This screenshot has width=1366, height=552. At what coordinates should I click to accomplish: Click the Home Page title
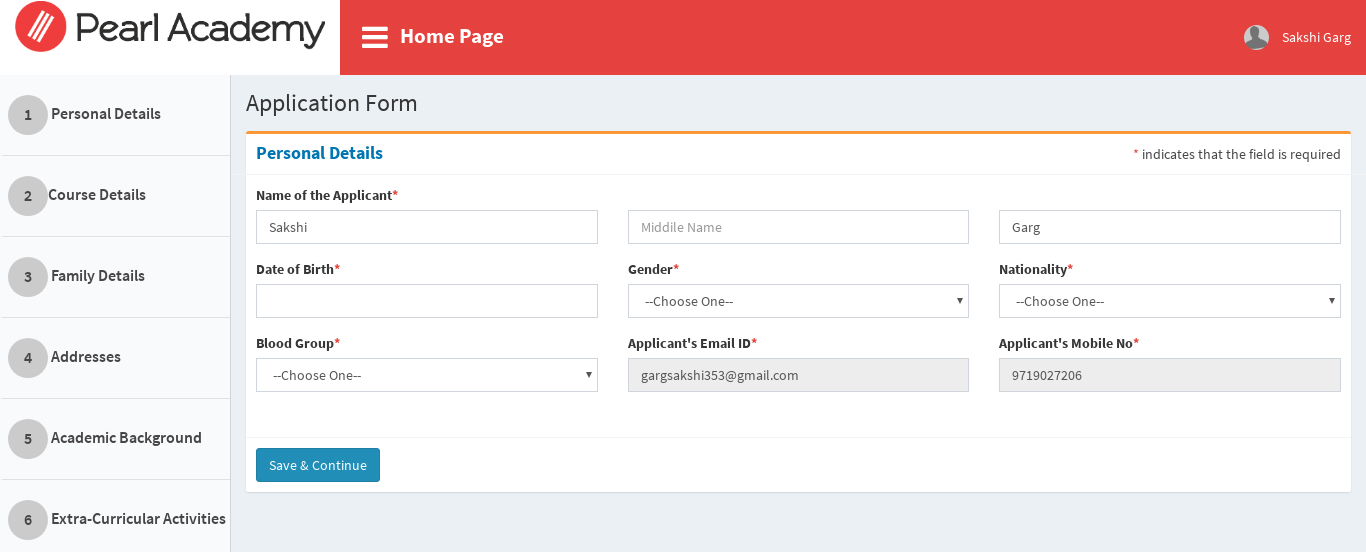451,37
